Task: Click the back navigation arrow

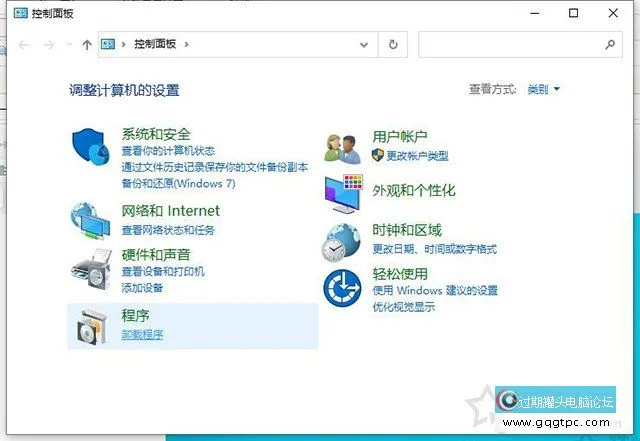Action: coord(24,45)
